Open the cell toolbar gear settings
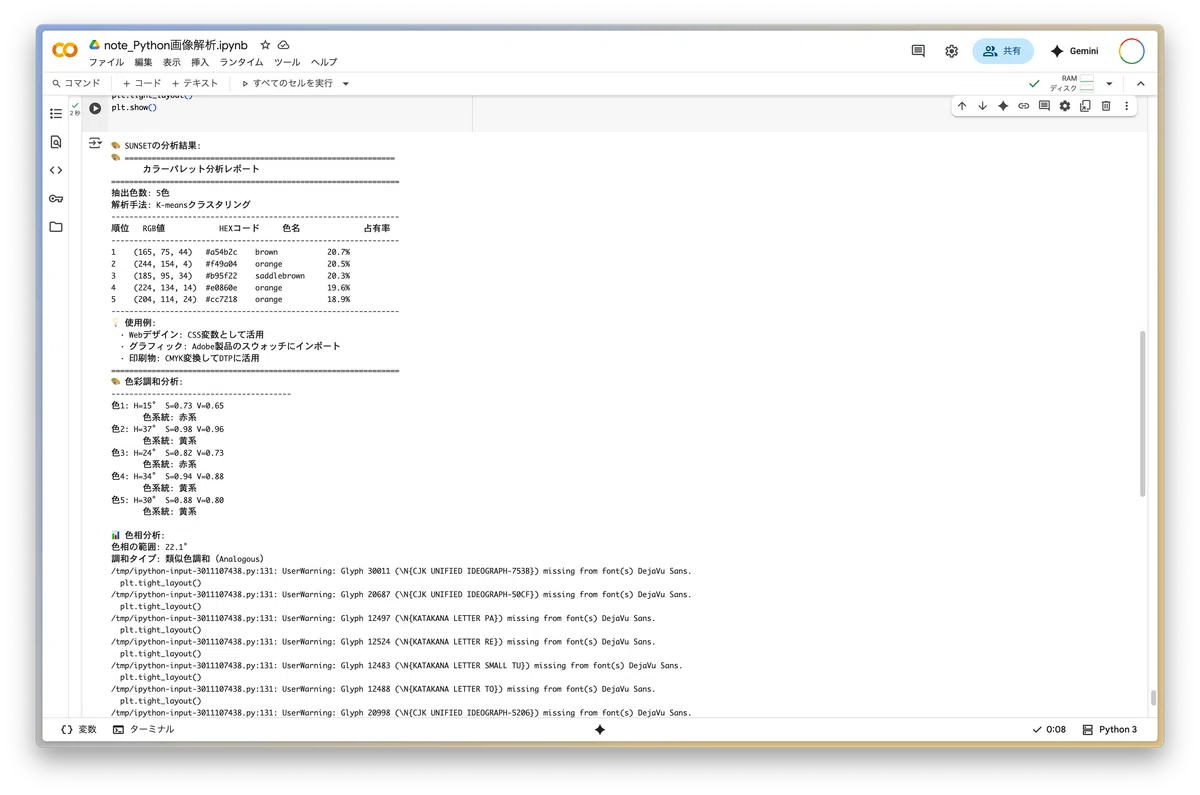This screenshot has width=1200, height=795. 1065,106
